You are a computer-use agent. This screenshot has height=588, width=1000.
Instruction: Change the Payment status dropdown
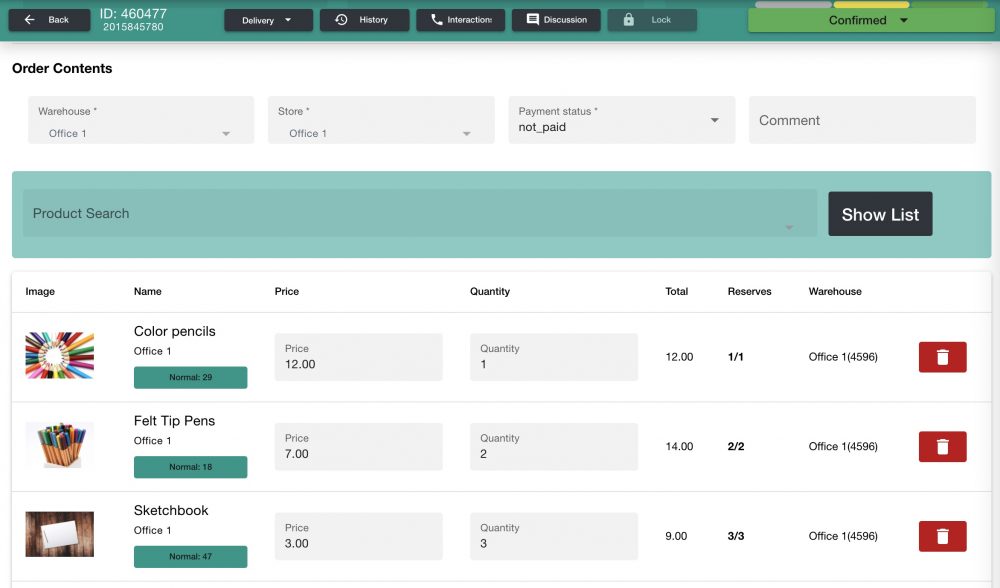[x=714, y=119]
